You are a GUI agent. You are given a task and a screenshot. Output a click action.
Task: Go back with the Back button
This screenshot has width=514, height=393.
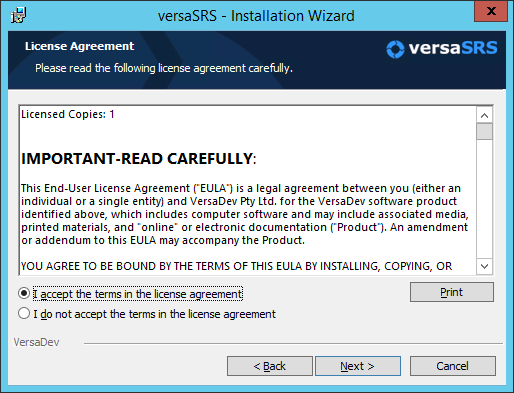[270, 366]
